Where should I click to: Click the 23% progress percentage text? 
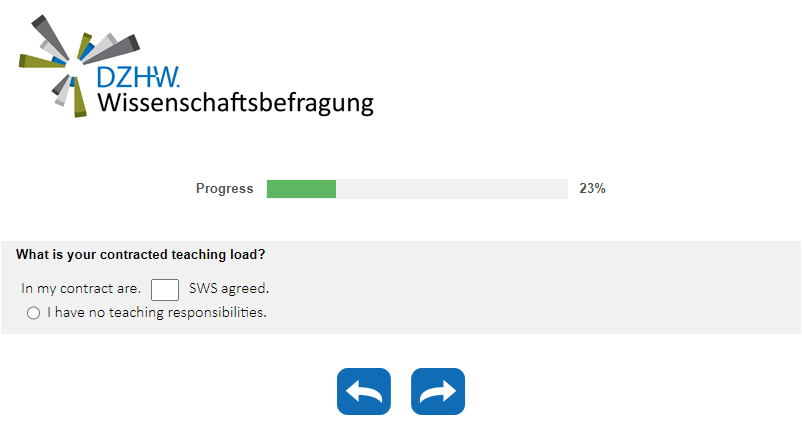(593, 188)
